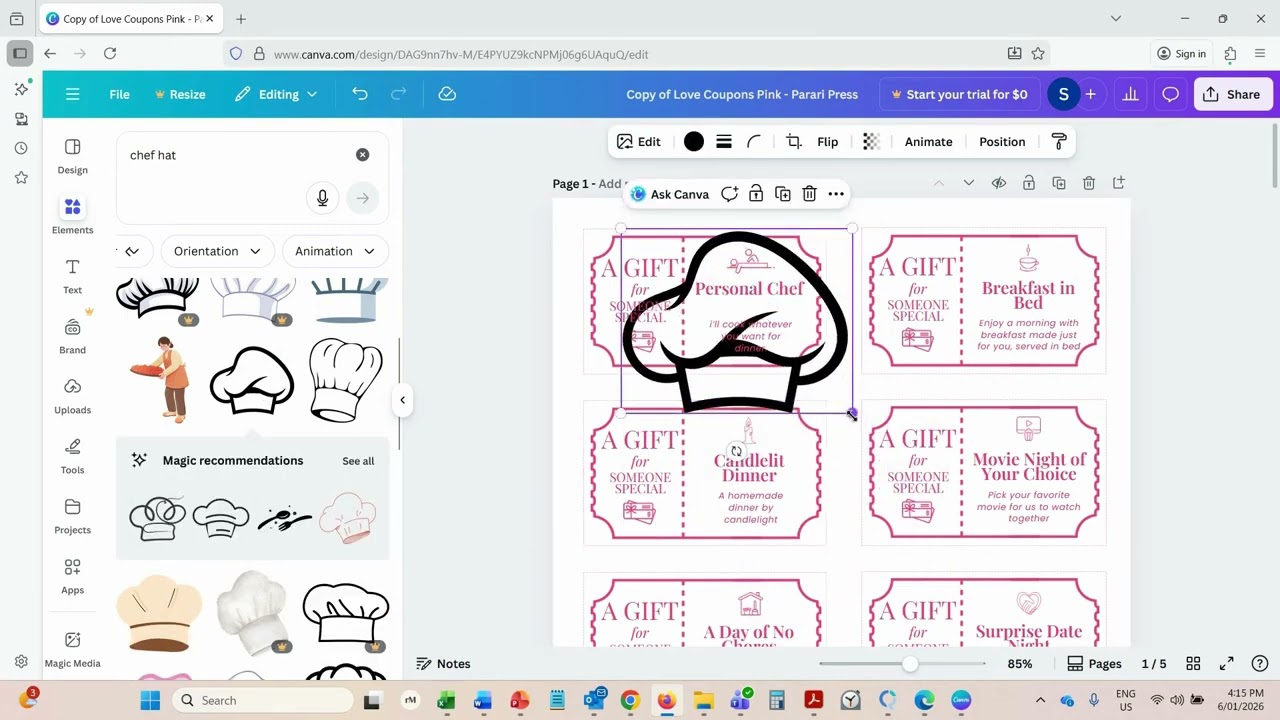1280x720 pixels.
Task: Add a new page after Page 1
Action: (1119, 183)
